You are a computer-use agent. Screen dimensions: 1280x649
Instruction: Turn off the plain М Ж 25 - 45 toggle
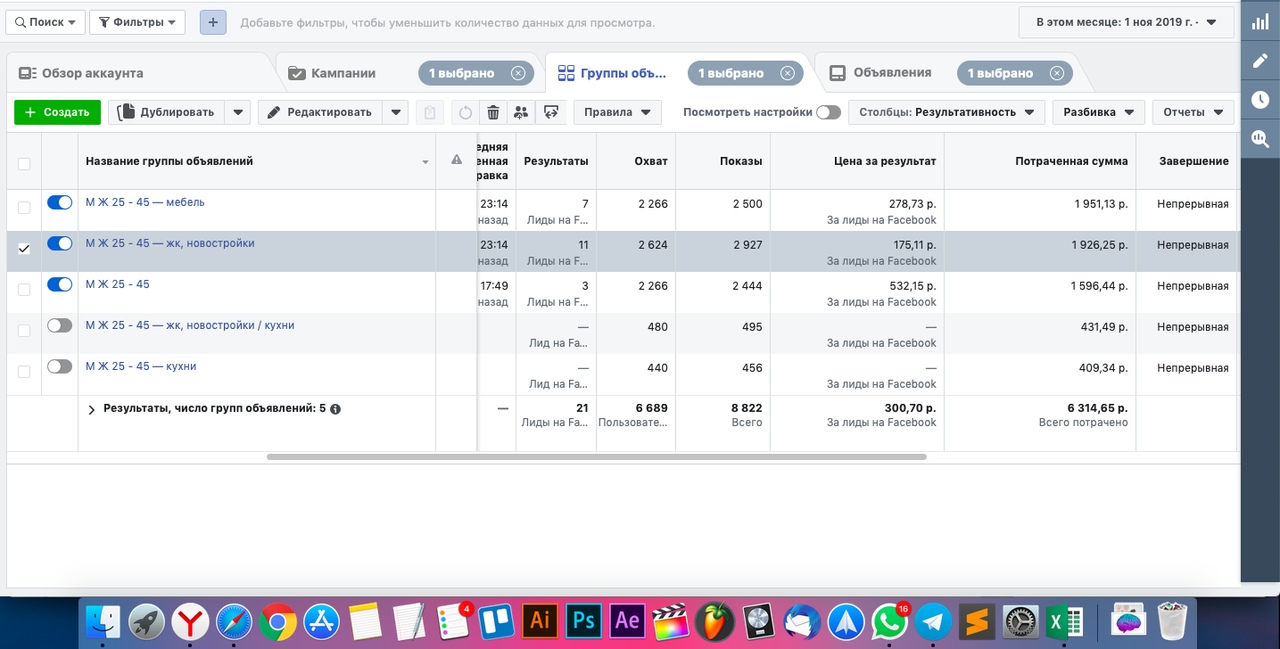60,284
